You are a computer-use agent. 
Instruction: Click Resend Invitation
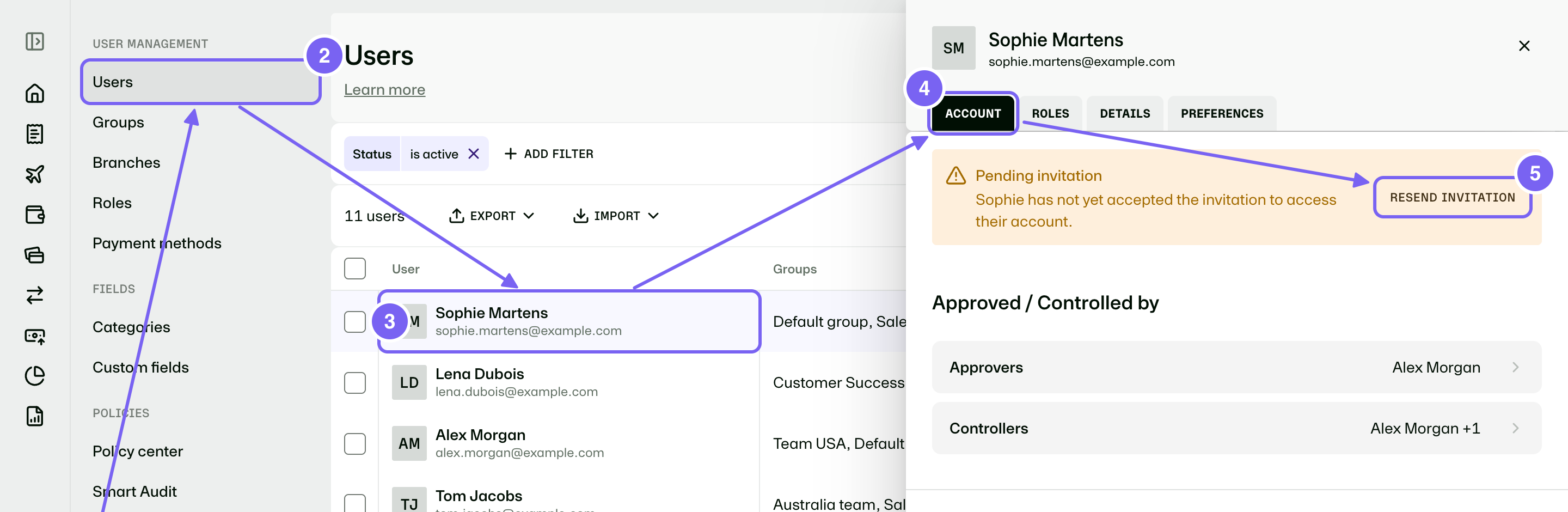1453,197
